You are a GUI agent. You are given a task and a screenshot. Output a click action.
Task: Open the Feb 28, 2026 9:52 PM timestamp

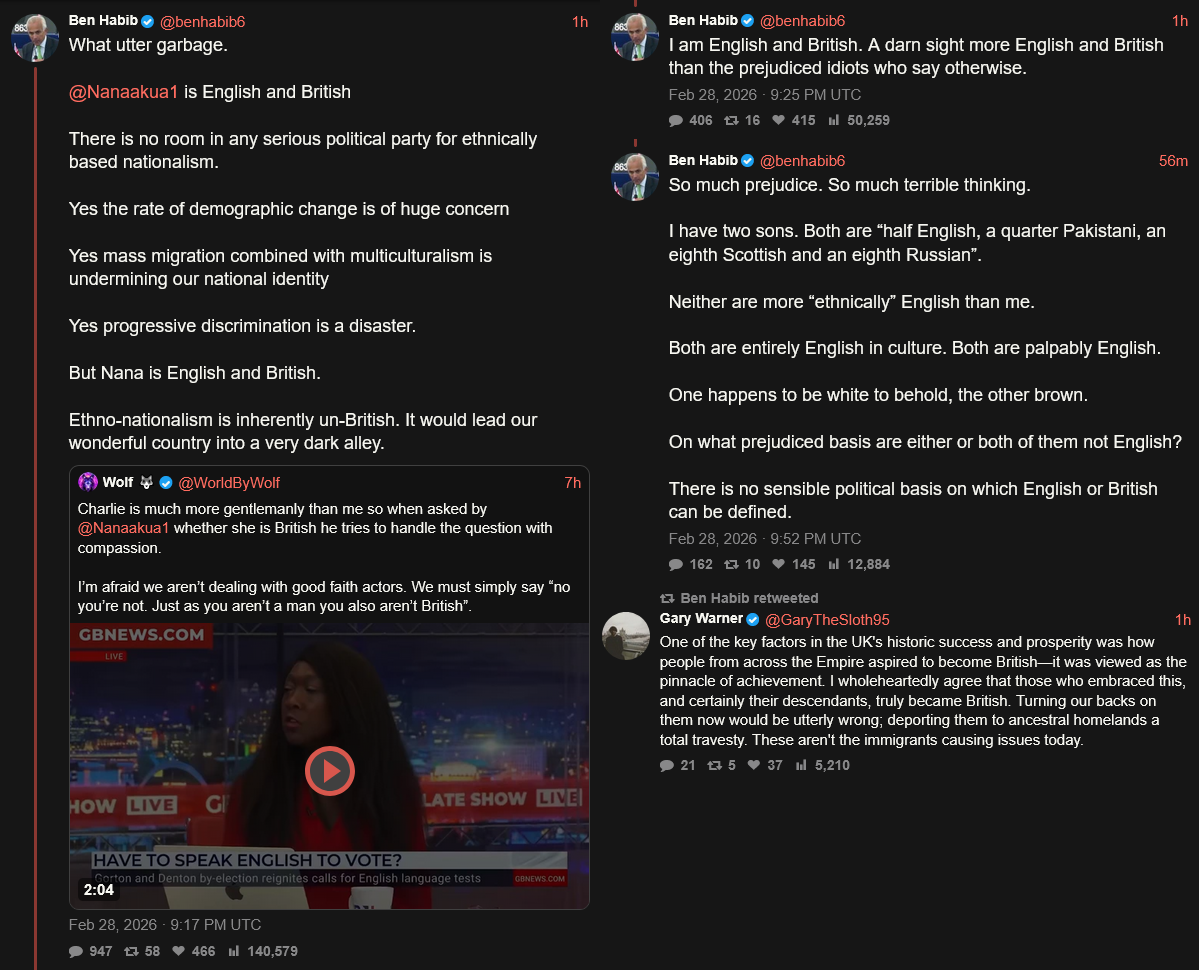point(765,539)
